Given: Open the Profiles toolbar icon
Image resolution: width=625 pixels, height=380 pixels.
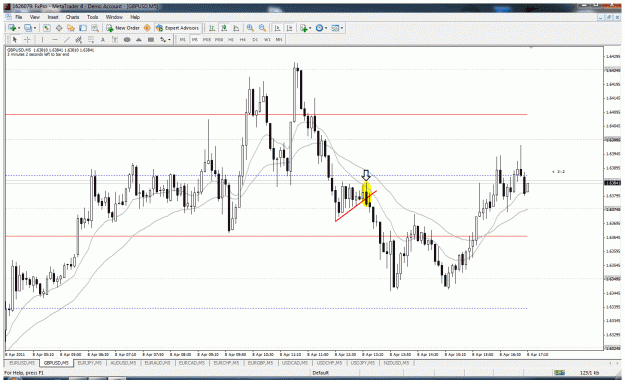Looking at the screenshot, I should tap(28, 28).
